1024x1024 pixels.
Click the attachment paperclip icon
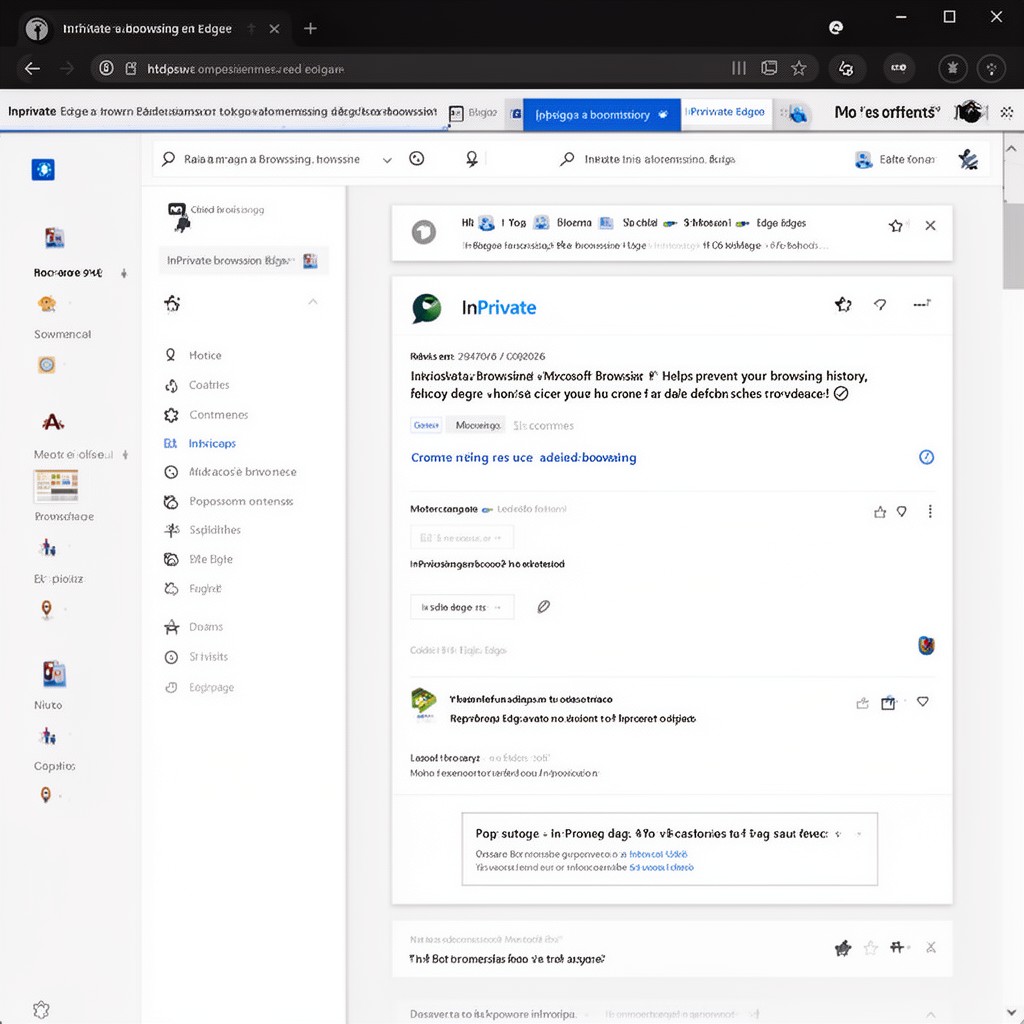point(543,607)
